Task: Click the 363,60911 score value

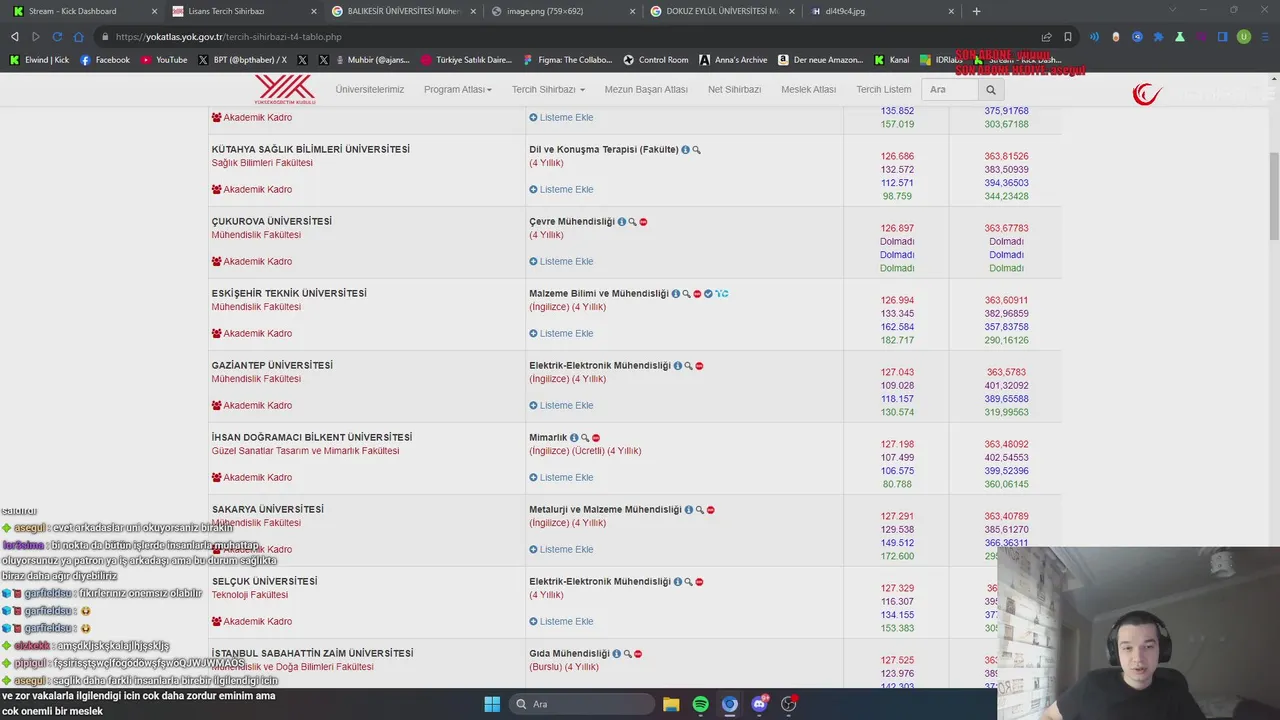Action: click(x=1006, y=301)
